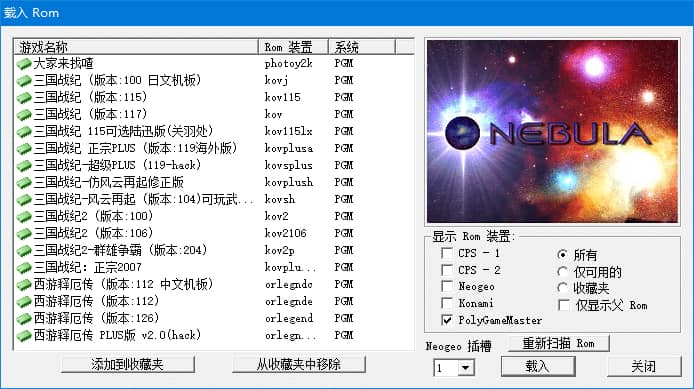Enable the CPS - 2 checkbox
694x389 pixels.
tap(447, 270)
